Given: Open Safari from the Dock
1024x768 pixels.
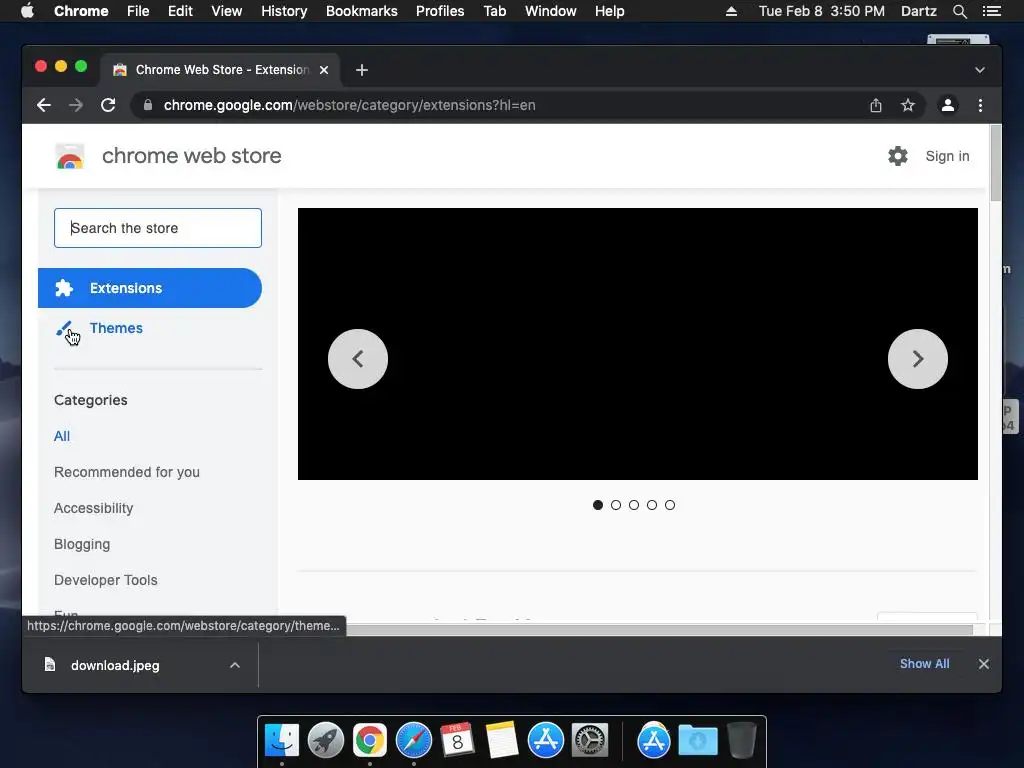Looking at the screenshot, I should (x=413, y=741).
